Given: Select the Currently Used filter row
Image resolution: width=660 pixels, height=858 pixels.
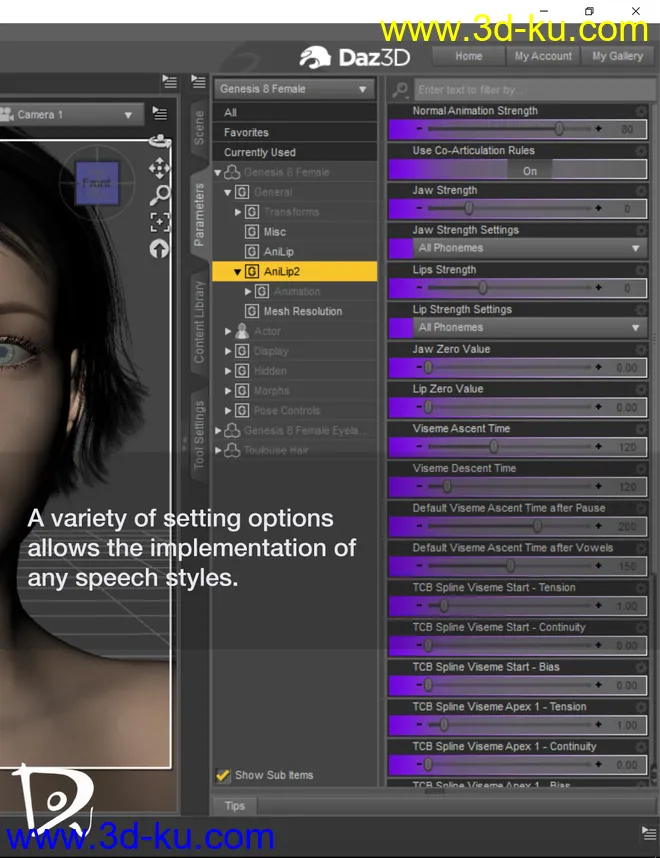Looking at the screenshot, I should coord(295,152).
